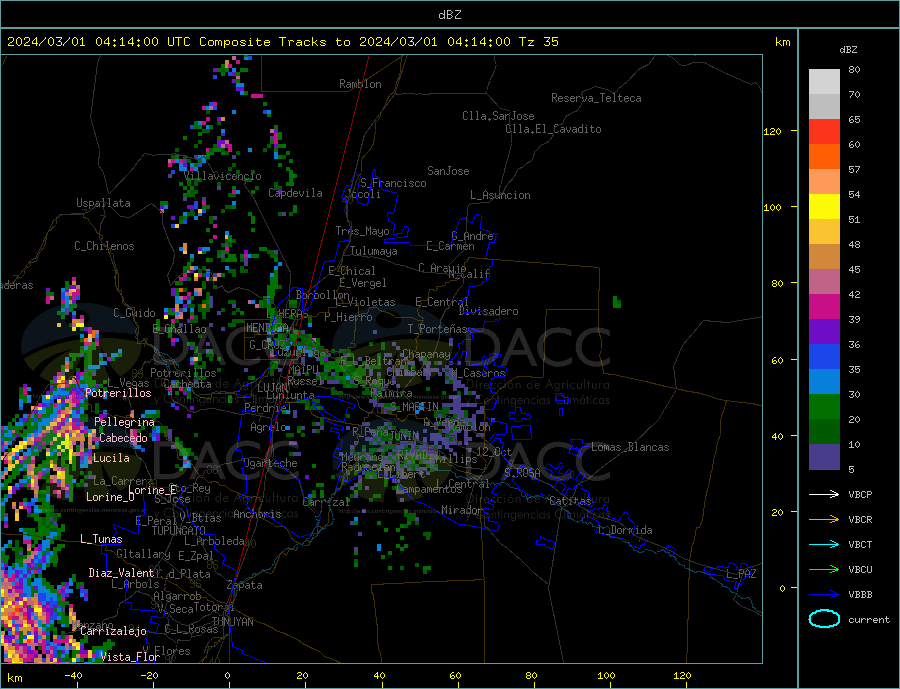Click the Vista_Flor map label

pos(130,657)
